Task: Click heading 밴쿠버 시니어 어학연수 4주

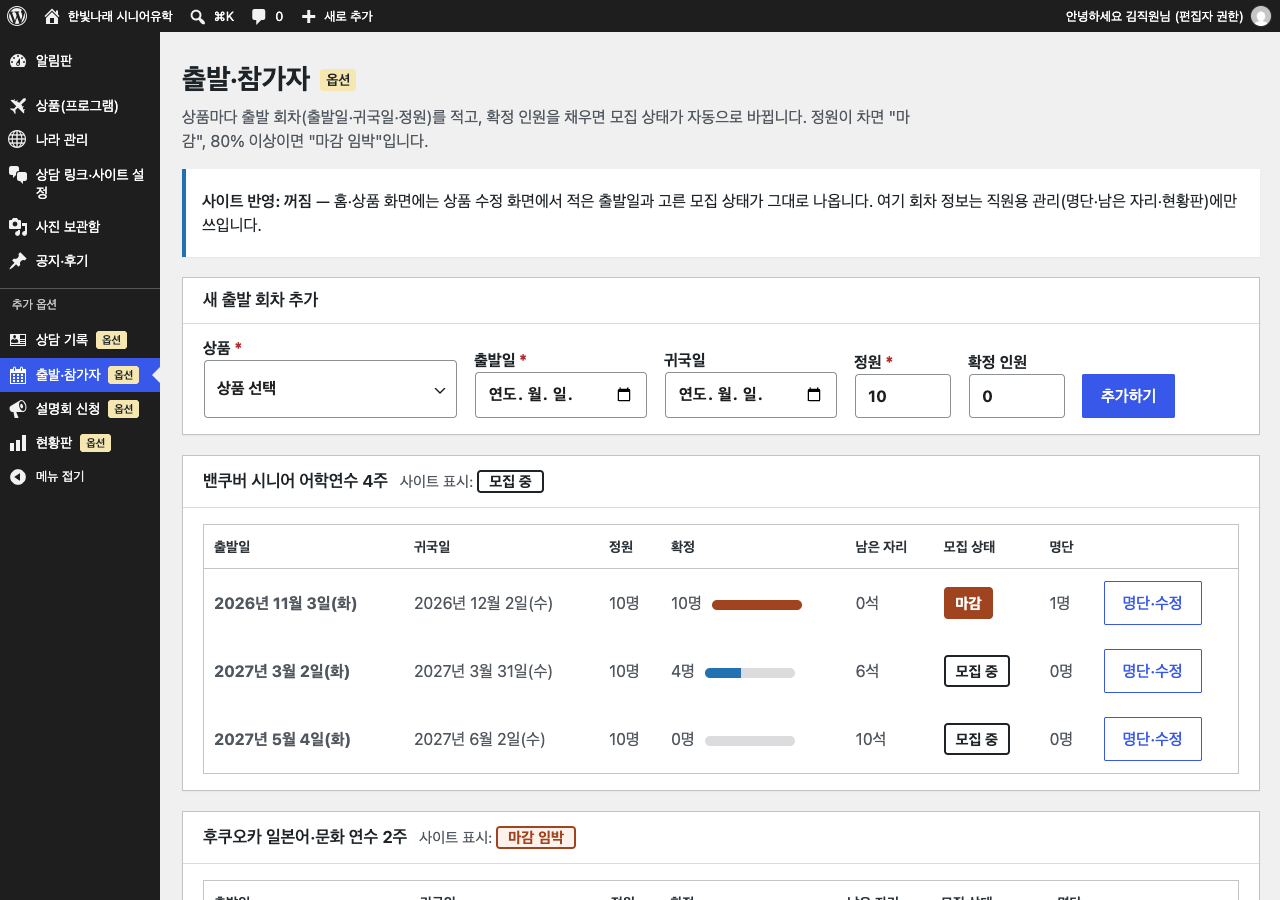Action: pos(295,481)
